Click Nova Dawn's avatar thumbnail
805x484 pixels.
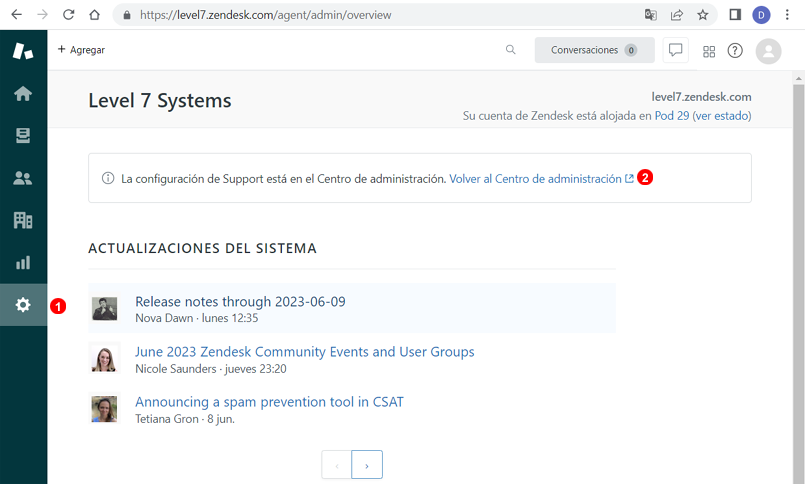tap(105, 308)
